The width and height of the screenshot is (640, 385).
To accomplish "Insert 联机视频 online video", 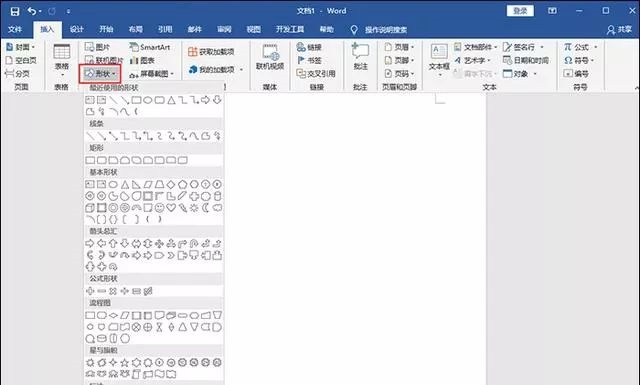I will pyautogui.click(x=270, y=57).
